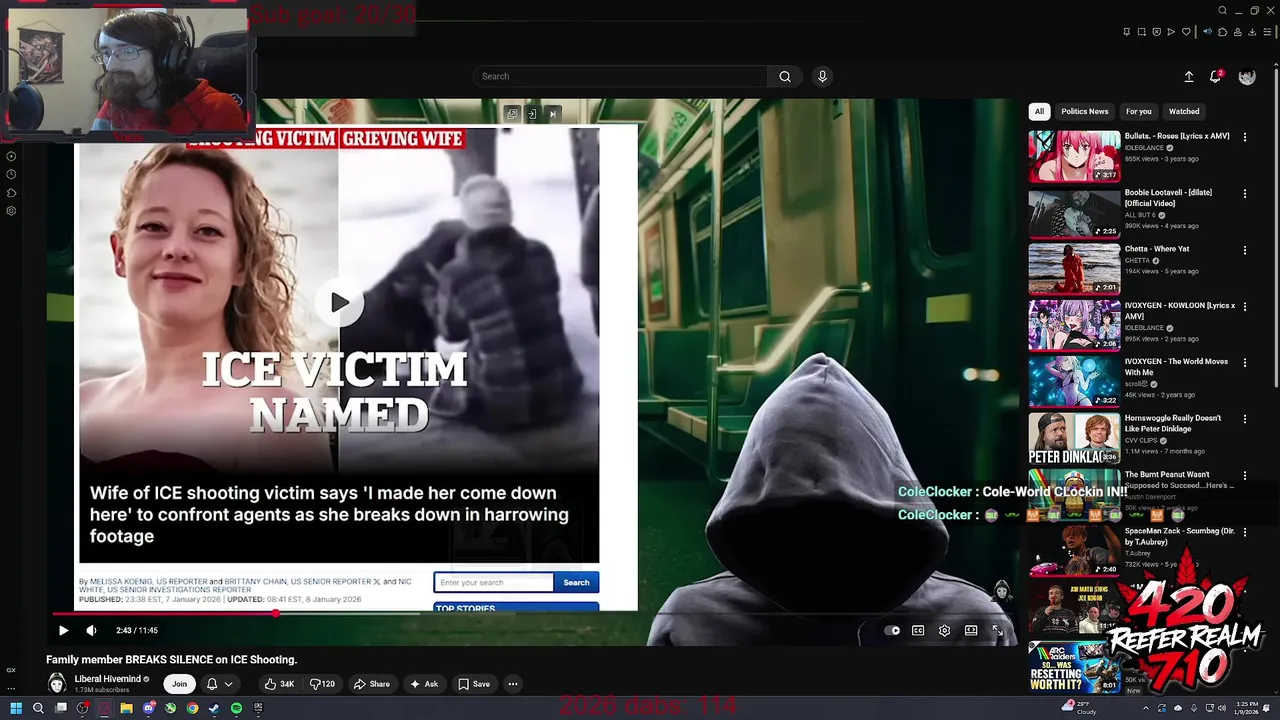Click the browser search magnifier in title bar

tap(1222, 11)
